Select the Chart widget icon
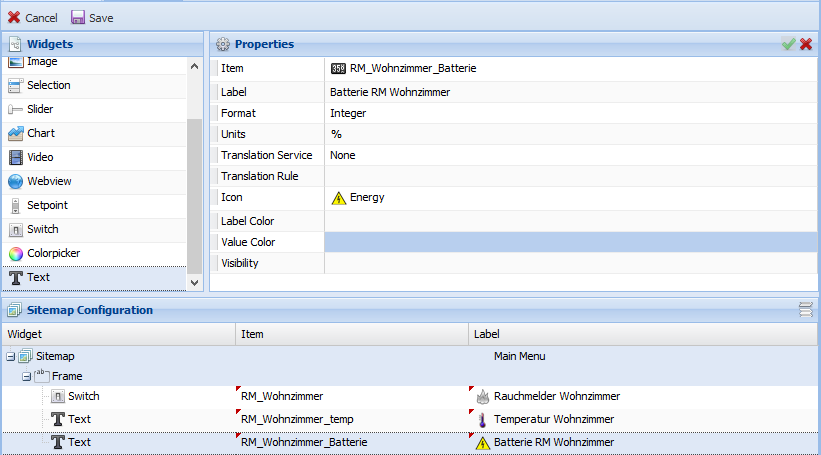The height and width of the screenshot is (455, 821). point(16,133)
